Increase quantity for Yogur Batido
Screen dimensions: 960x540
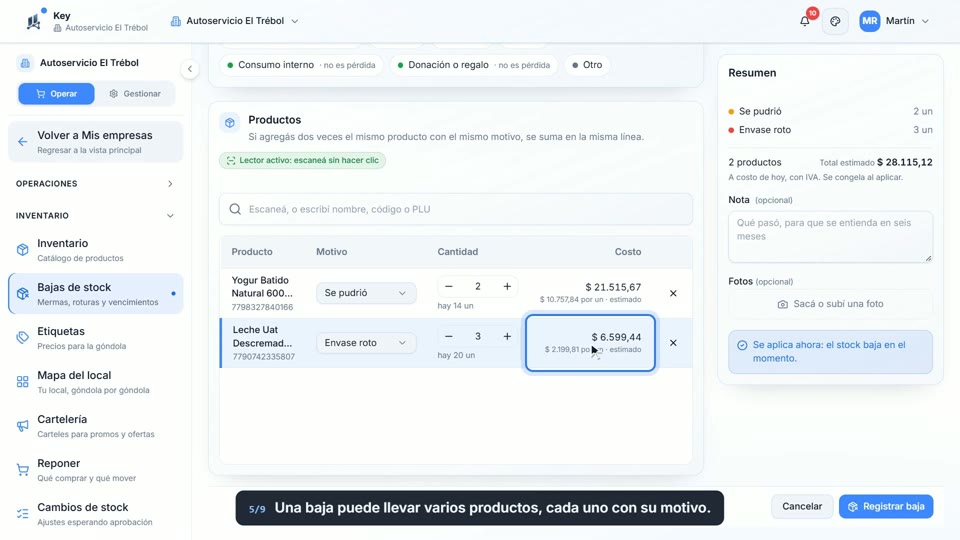pos(507,287)
